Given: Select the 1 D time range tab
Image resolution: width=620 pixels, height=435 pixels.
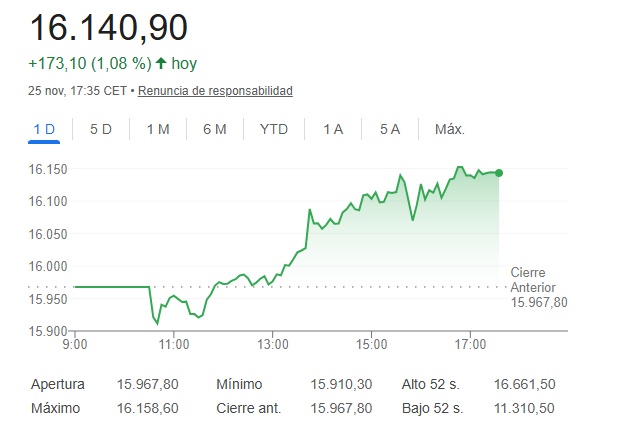Looking at the screenshot, I should click(x=43, y=129).
